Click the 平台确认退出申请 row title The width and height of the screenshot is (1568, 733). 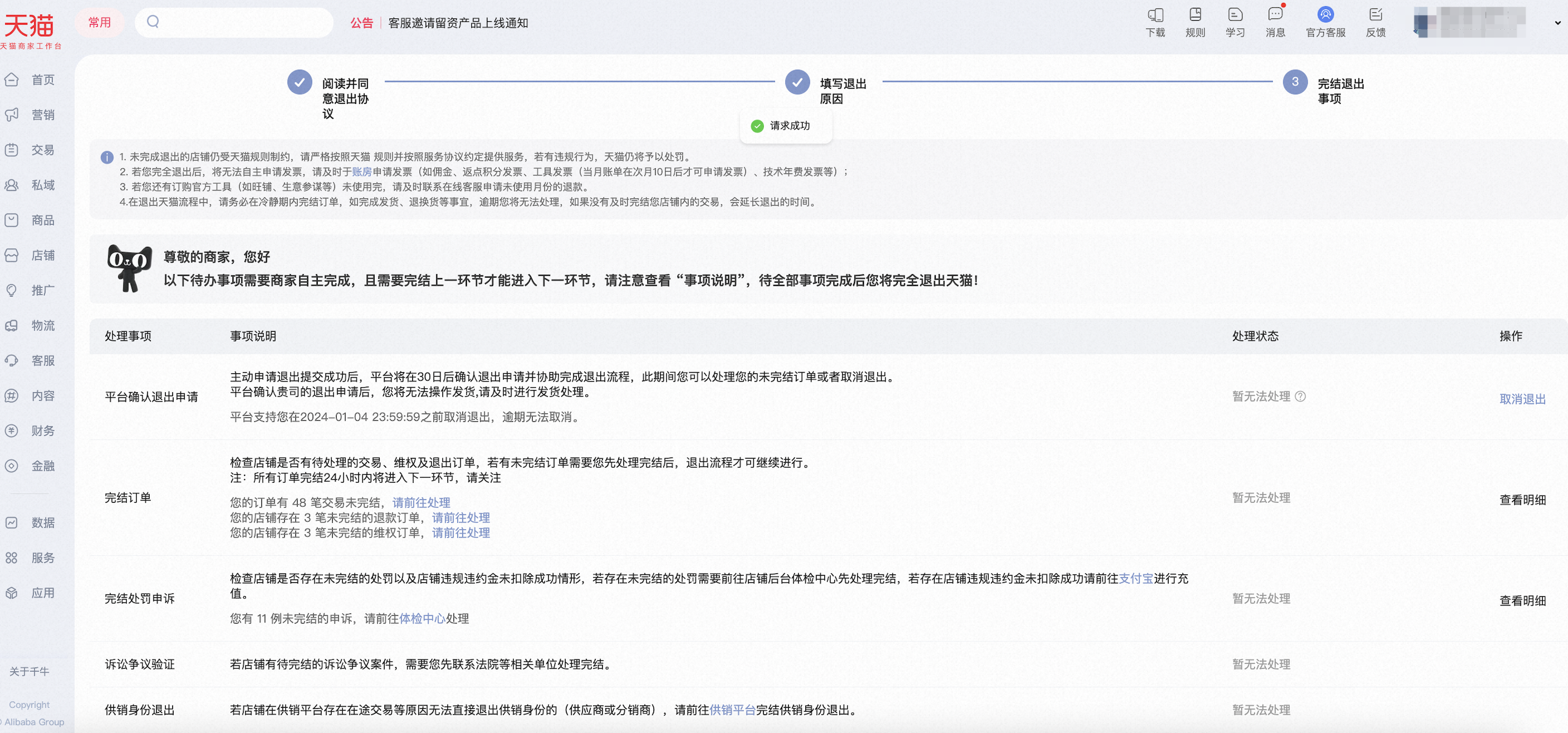coord(151,398)
